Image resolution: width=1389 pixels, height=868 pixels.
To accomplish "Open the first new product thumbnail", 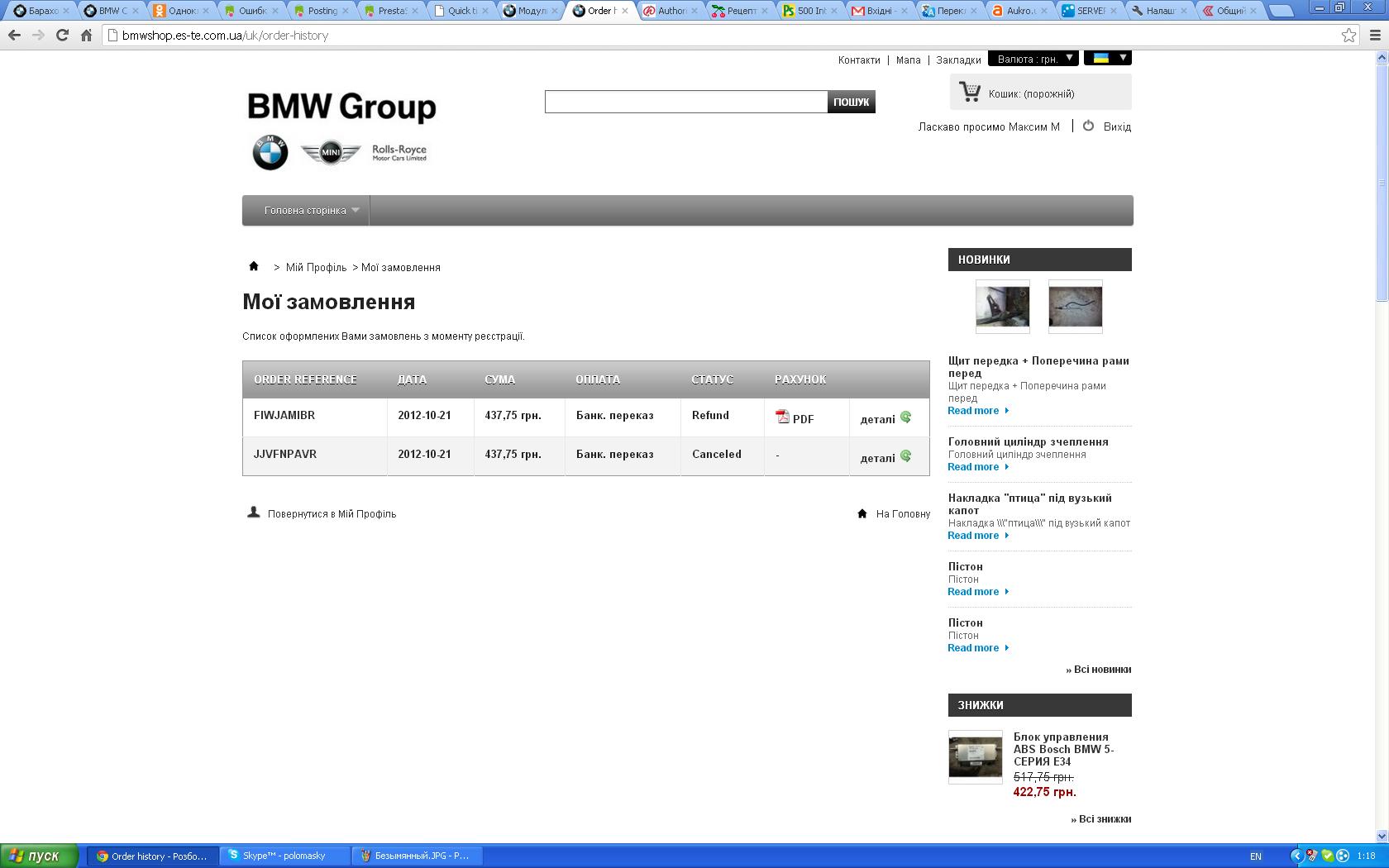I will click(x=1003, y=306).
